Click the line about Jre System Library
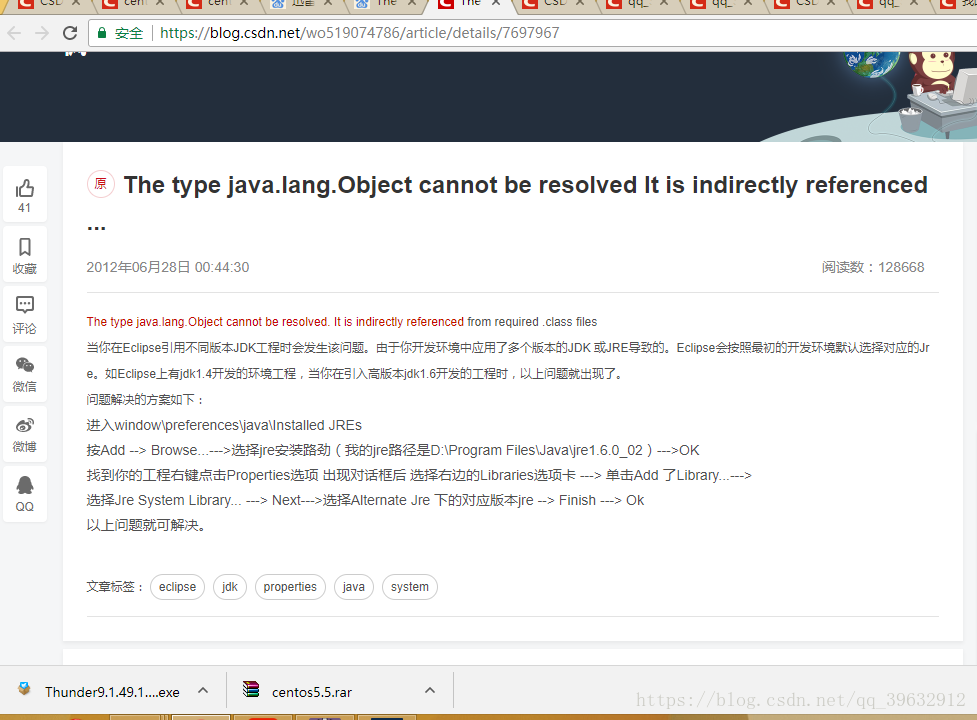 (365, 500)
